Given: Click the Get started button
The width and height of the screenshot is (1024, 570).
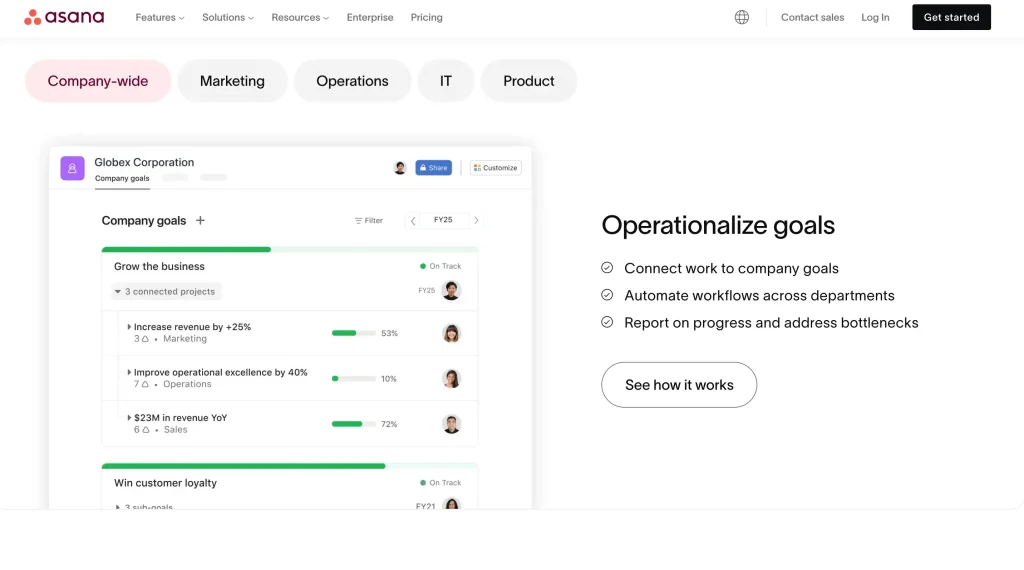Looking at the screenshot, I should click(951, 17).
